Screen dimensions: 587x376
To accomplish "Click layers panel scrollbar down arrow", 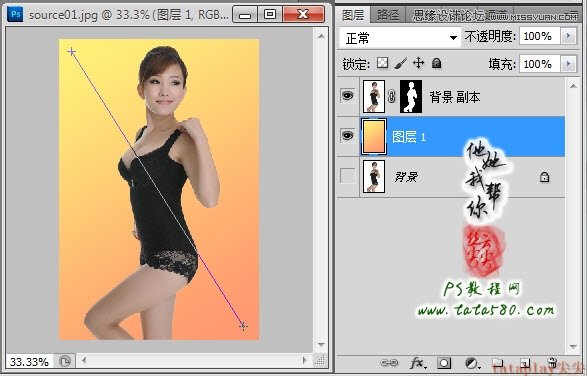I will [573, 347].
